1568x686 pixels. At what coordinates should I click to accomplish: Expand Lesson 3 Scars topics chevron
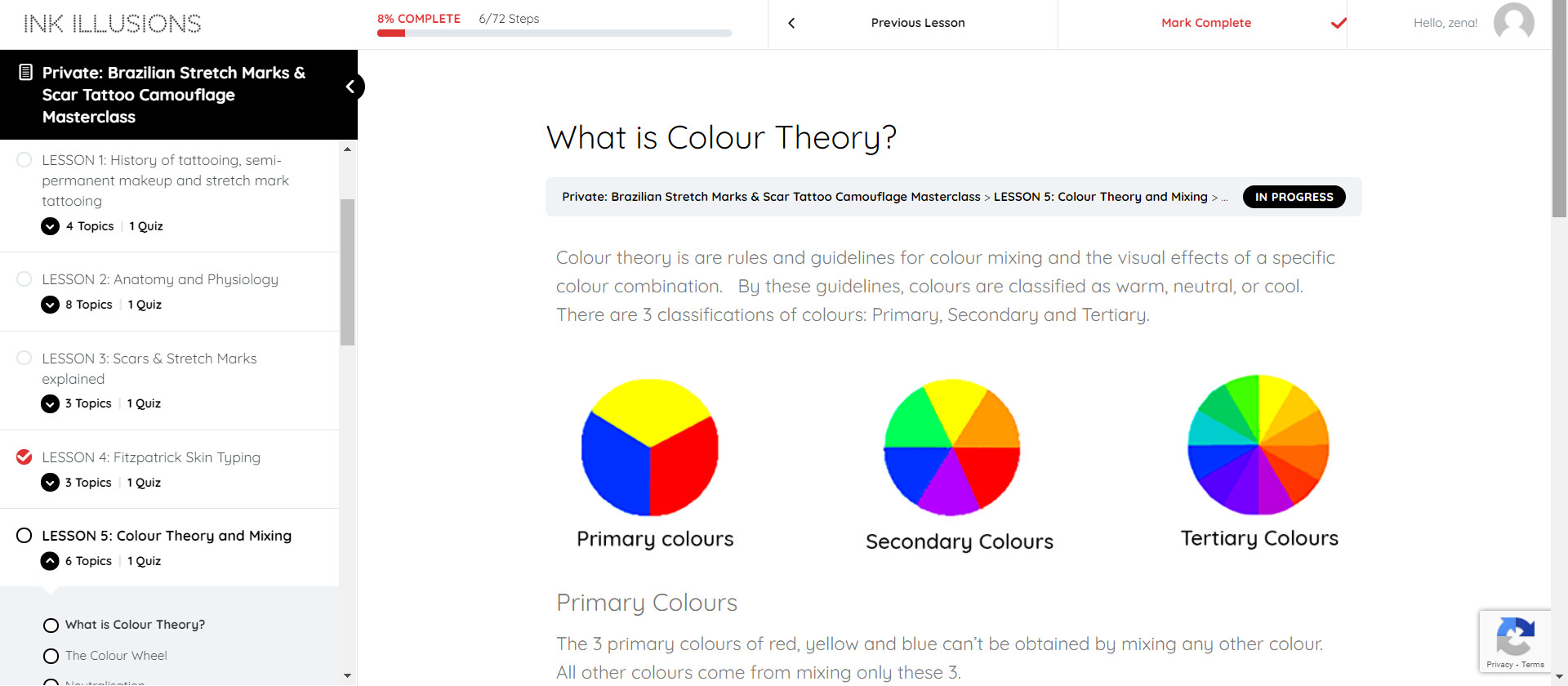pos(51,403)
